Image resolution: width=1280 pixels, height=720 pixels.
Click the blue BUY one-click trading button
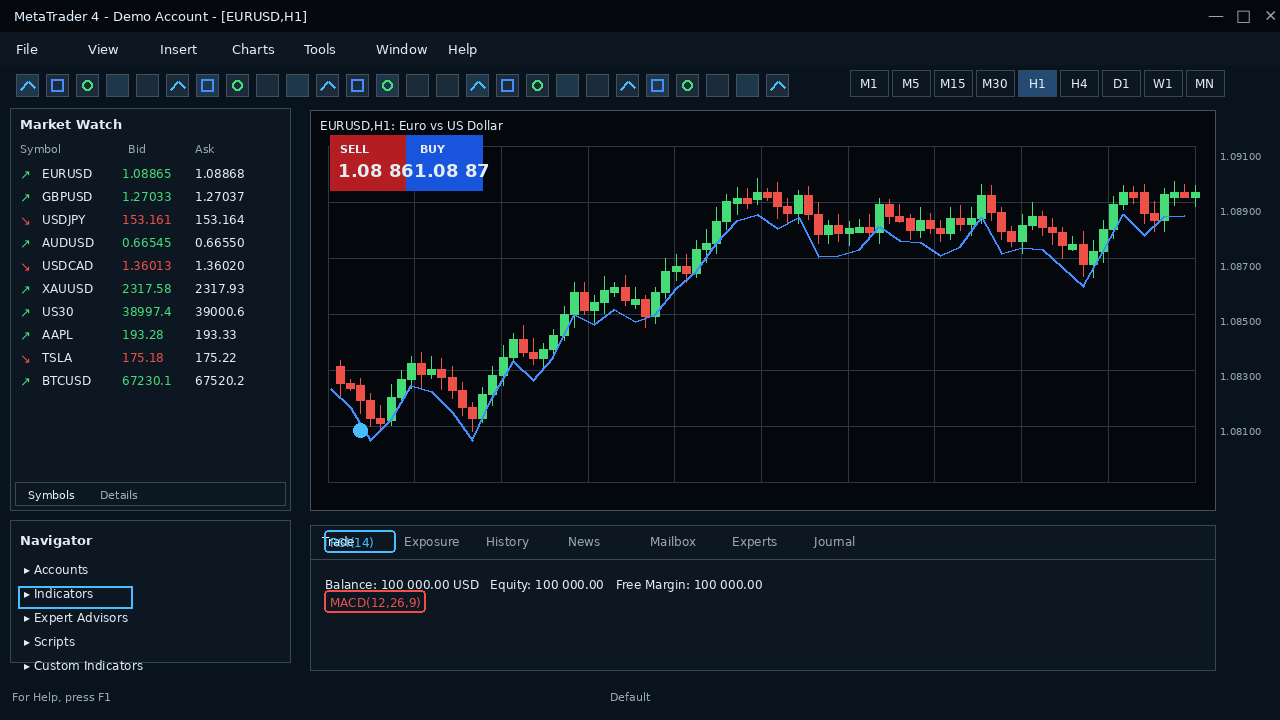coord(444,163)
